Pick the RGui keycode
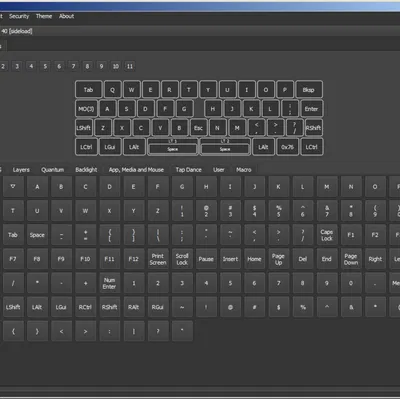Screen dimensions: 400x399 click(158, 307)
